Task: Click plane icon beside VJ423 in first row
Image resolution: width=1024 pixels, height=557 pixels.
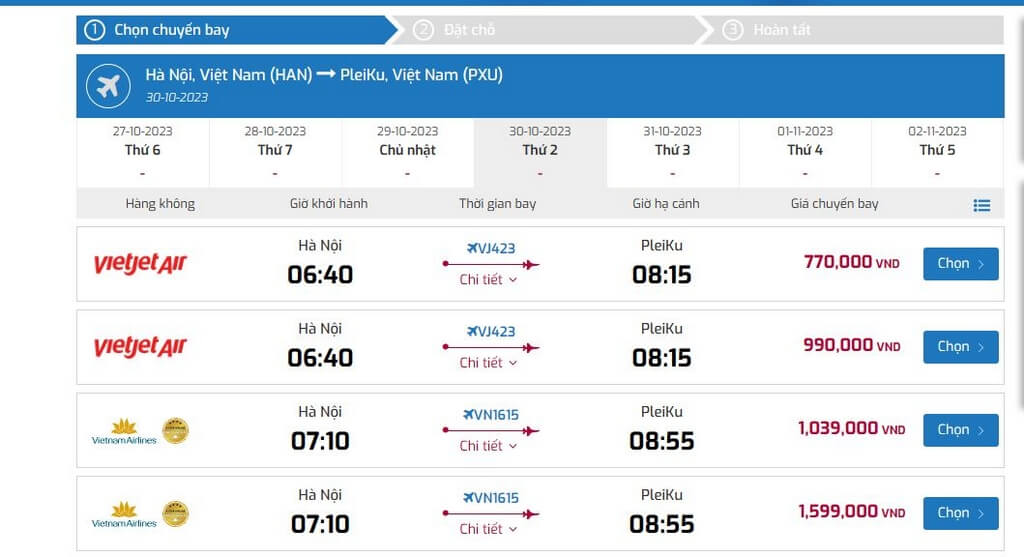Action: click(x=473, y=248)
